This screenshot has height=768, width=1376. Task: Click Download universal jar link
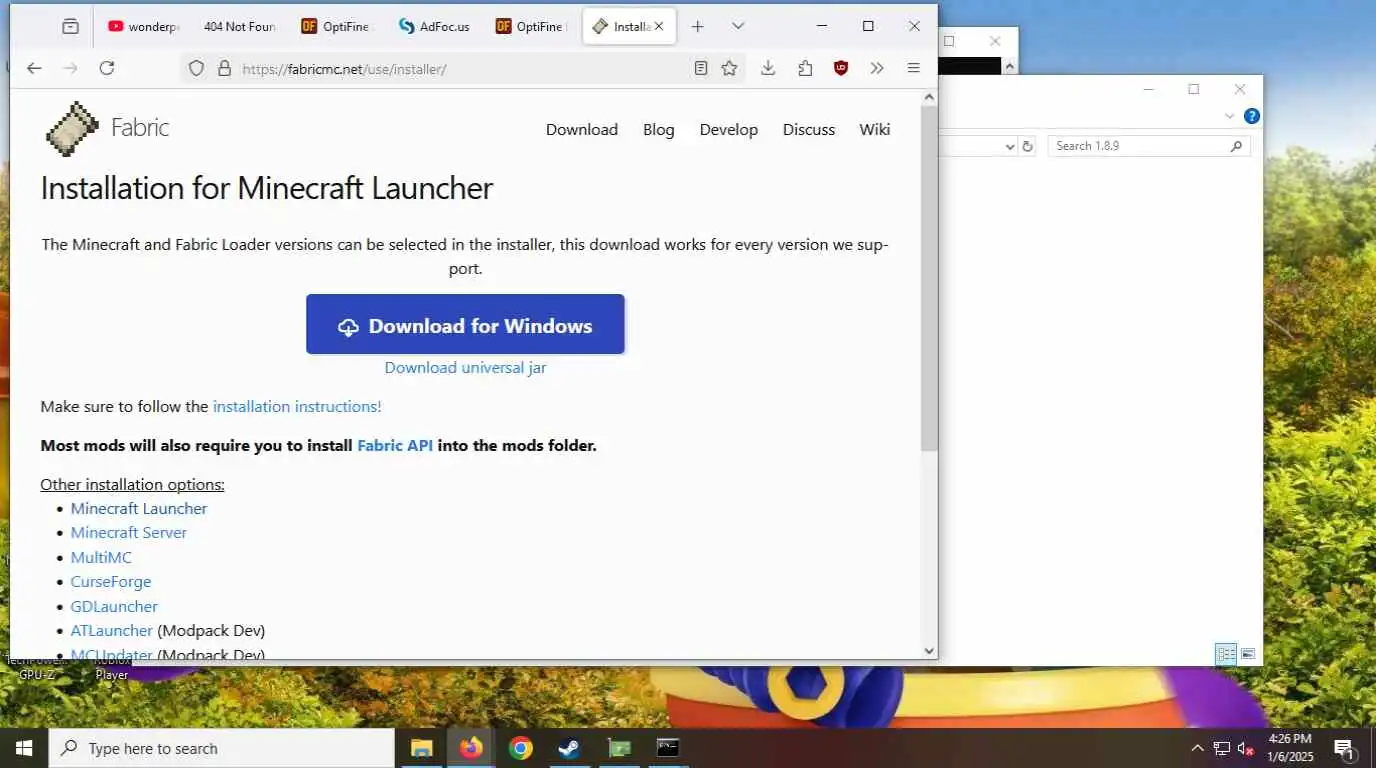pos(465,367)
